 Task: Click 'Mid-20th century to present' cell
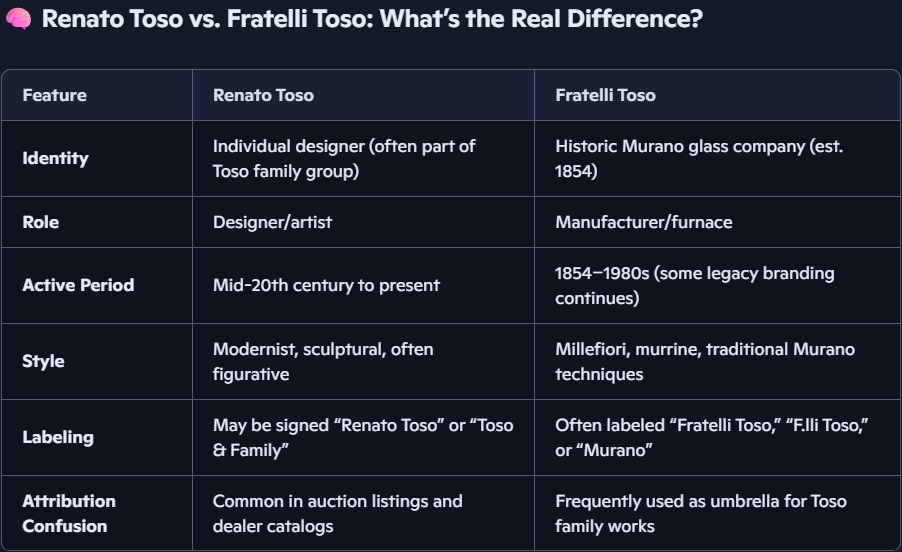click(x=326, y=285)
